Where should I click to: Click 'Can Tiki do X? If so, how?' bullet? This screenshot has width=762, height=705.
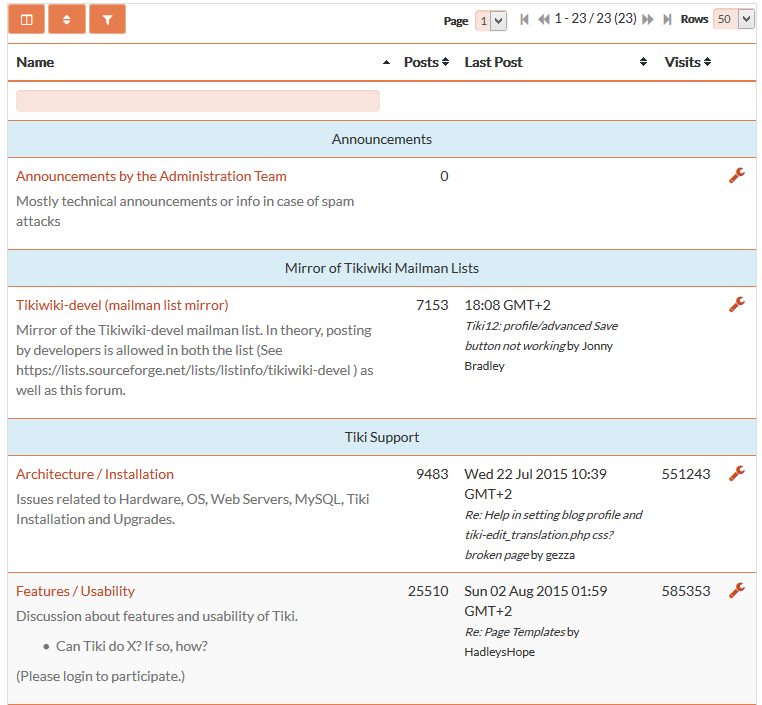(x=132, y=646)
